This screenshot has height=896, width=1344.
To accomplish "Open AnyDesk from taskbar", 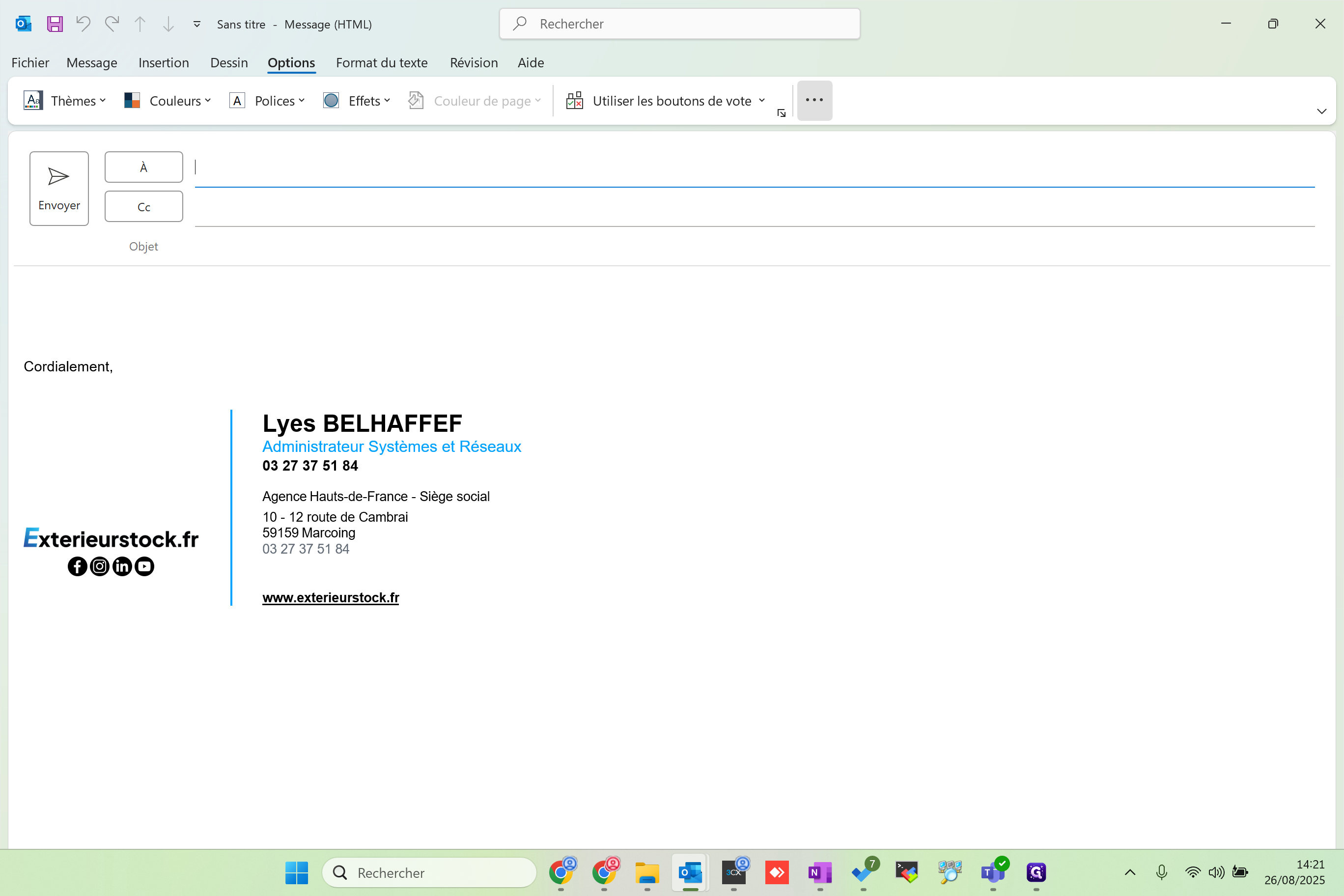I will [x=777, y=872].
